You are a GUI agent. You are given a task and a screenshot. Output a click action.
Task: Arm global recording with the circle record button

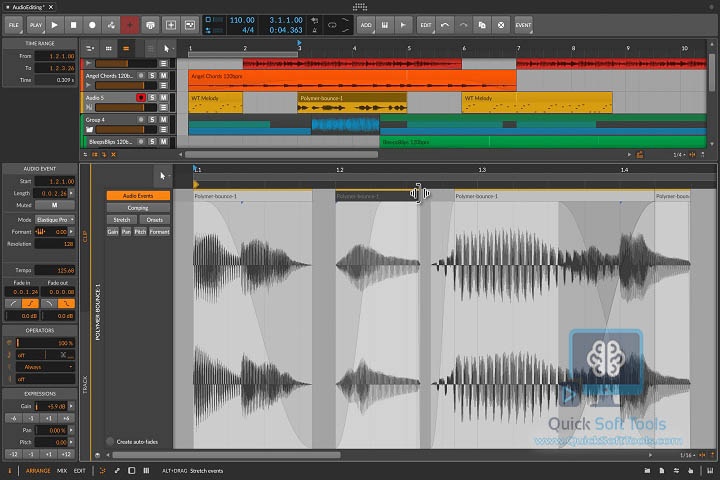[92, 25]
